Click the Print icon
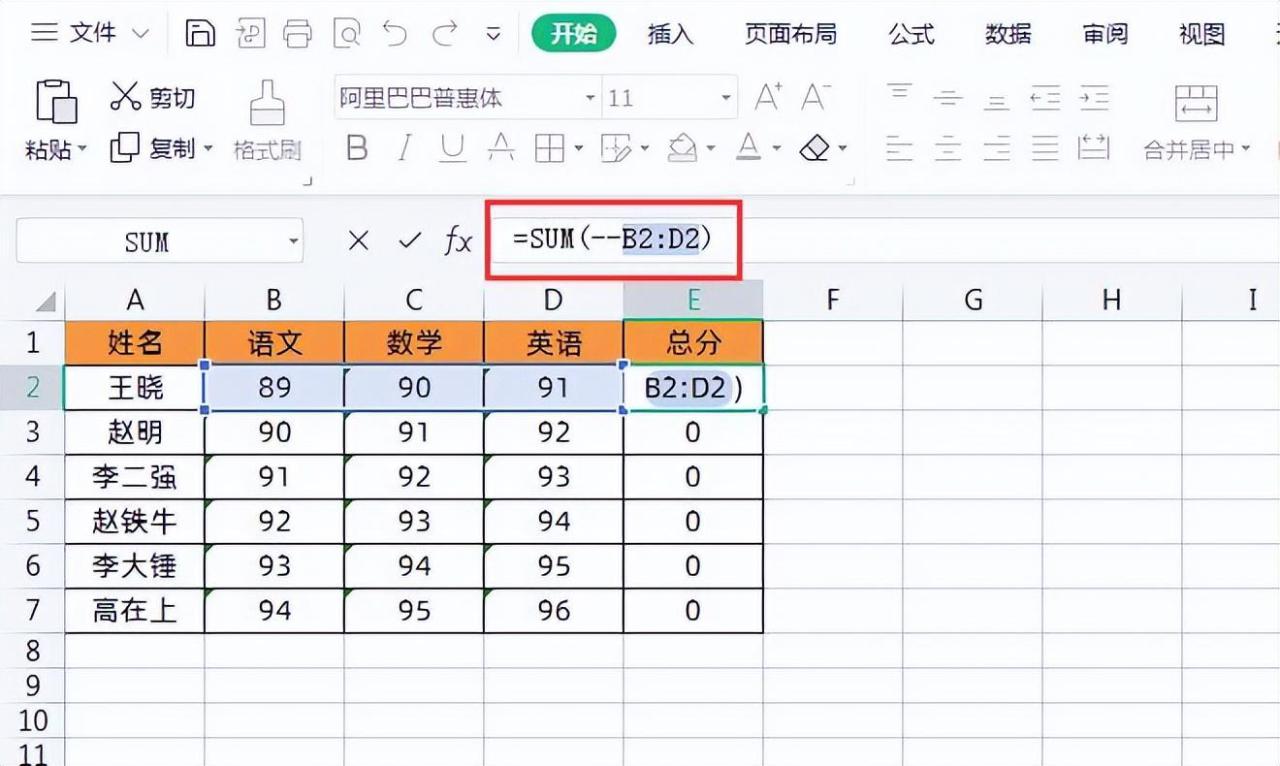 298,34
